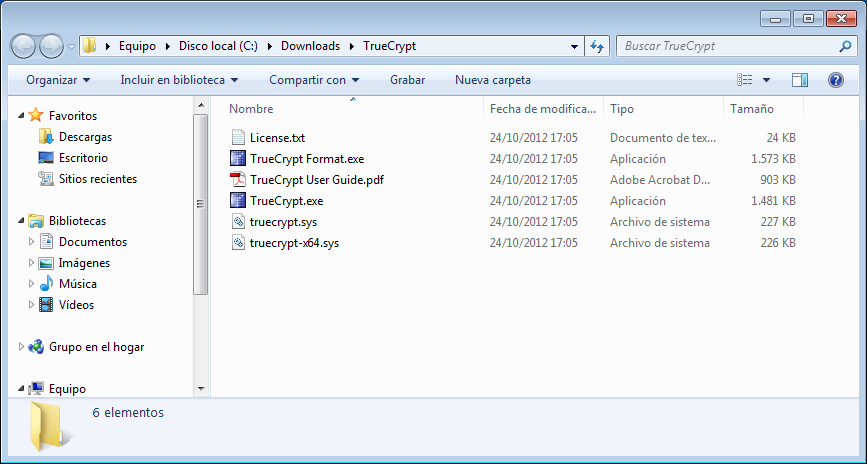
Task: Click the folder icon in address bar
Action: pos(90,46)
